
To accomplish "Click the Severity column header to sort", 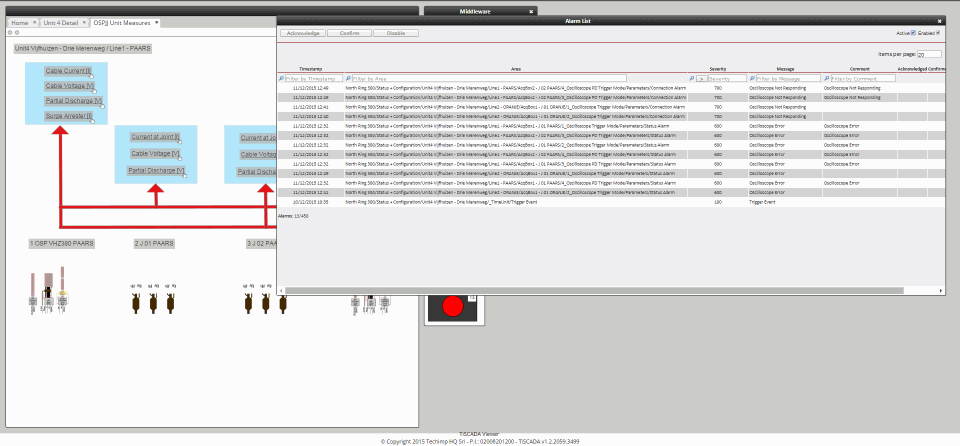I will point(717,68).
